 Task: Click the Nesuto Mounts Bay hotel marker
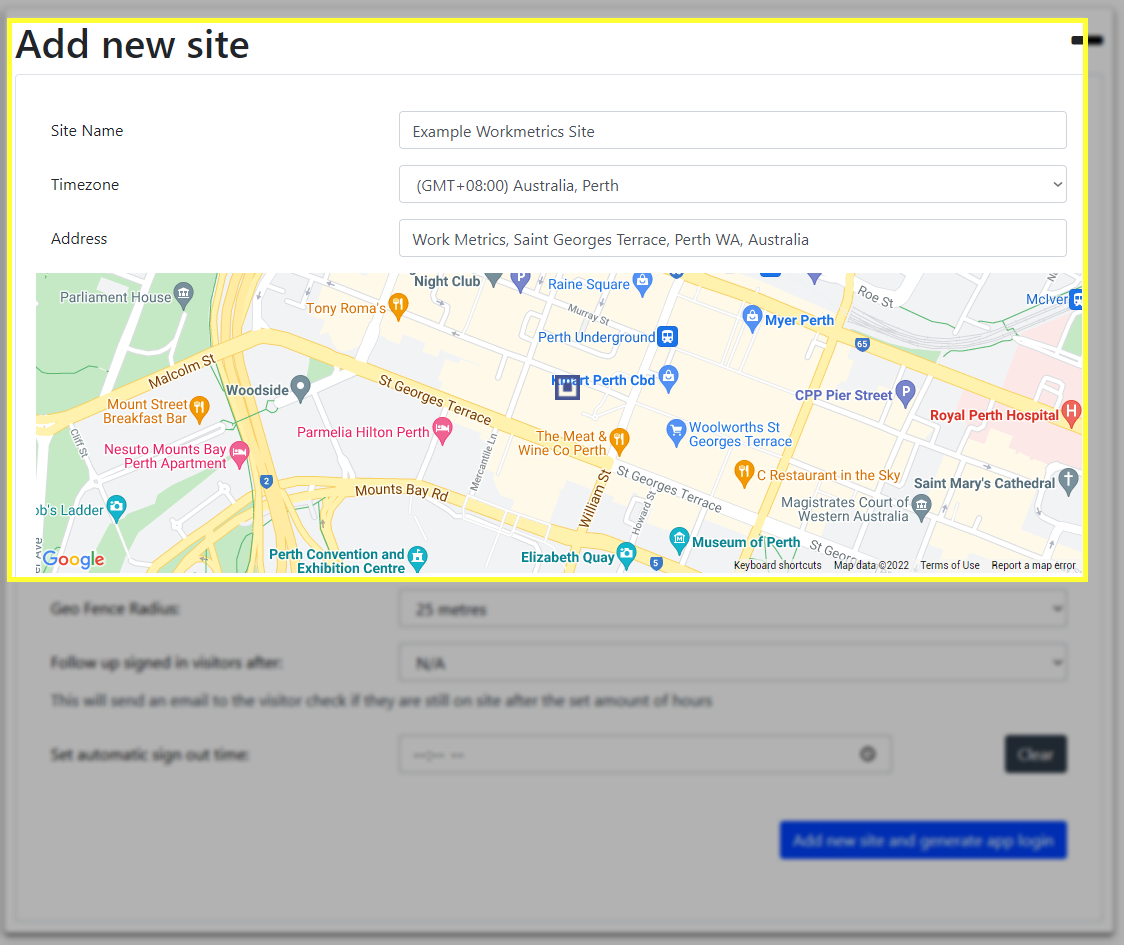(x=239, y=452)
